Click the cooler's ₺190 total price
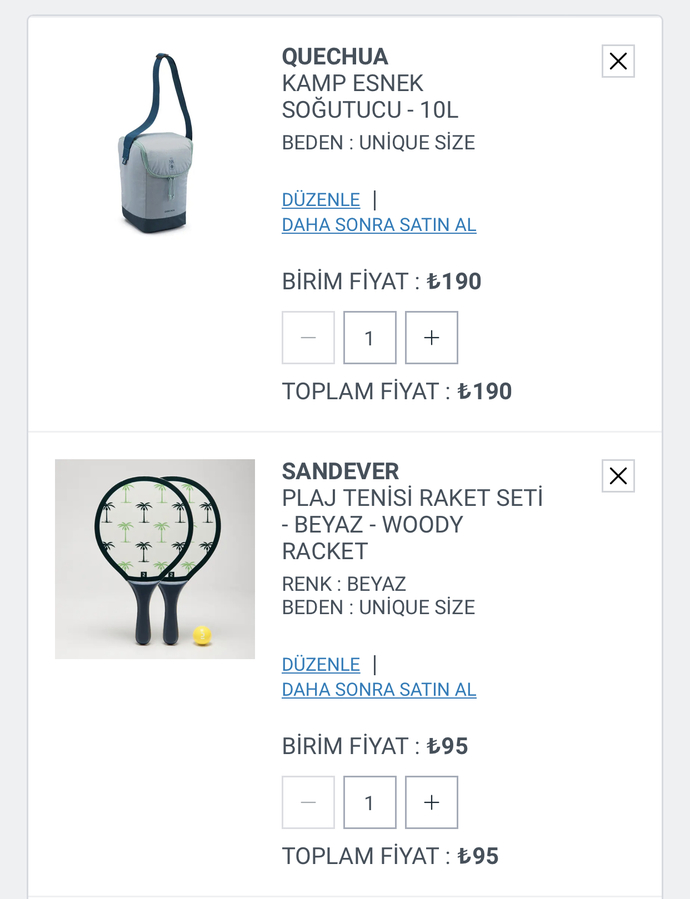The width and height of the screenshot is (690, 899). [x=484, y=391]
